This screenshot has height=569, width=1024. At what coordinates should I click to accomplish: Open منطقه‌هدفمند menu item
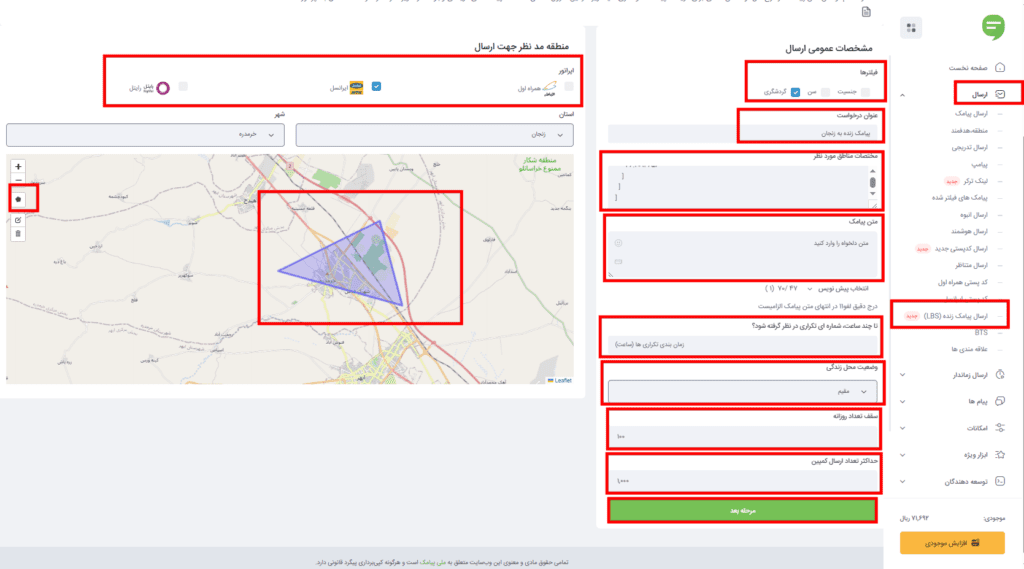(969, 131)
